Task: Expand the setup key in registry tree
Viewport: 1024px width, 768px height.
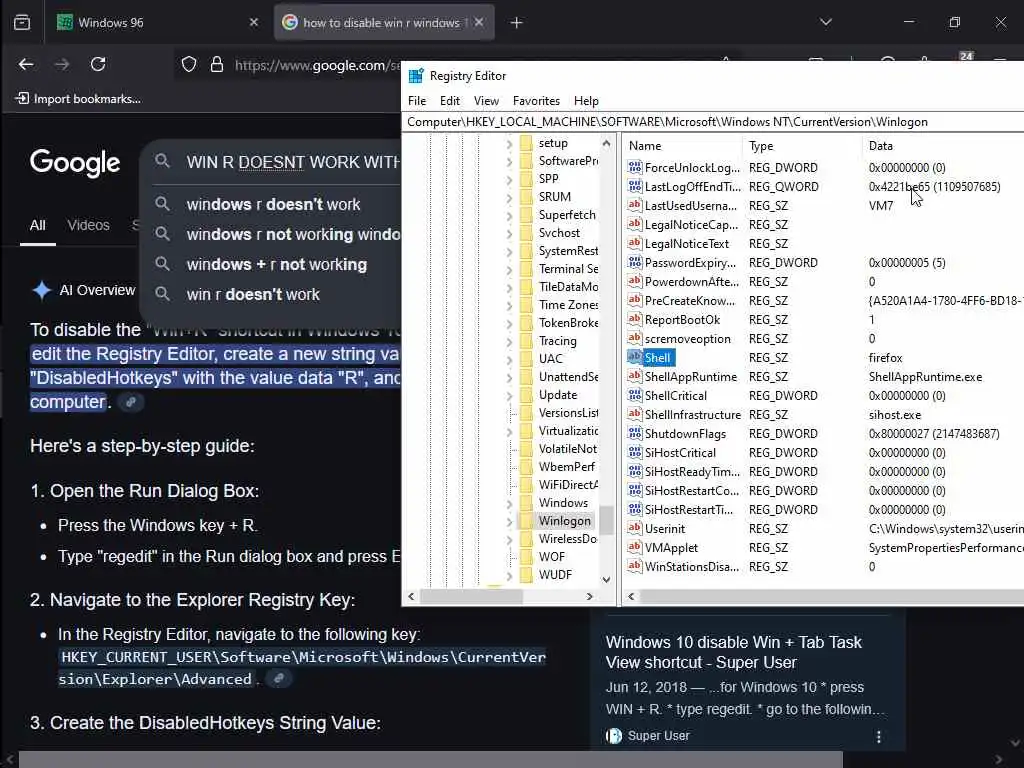Action: click(509, 144)
